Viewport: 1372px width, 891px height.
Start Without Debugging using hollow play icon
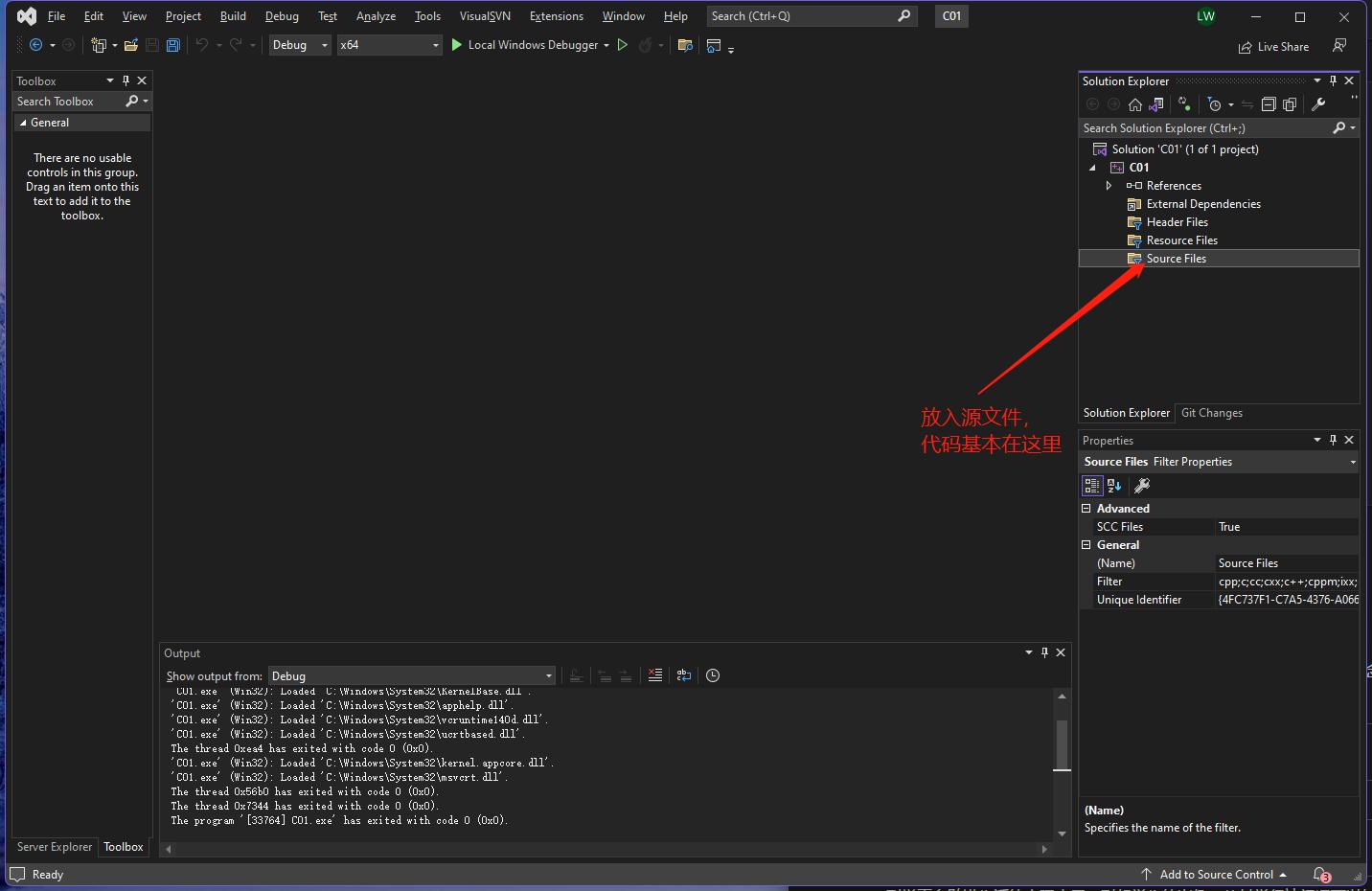click(x=623, y=45)
